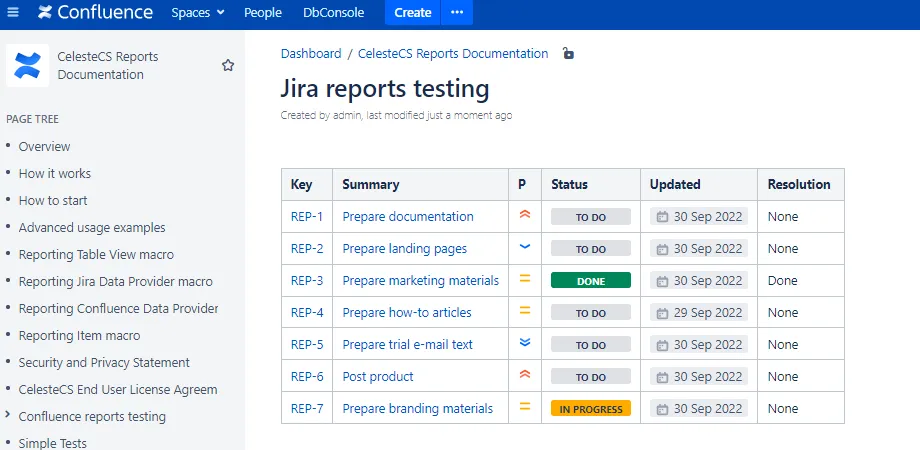The height and width of the screenshot is (450, 920).
Task: Click the Resolution column header
Action: click(799, 184)
